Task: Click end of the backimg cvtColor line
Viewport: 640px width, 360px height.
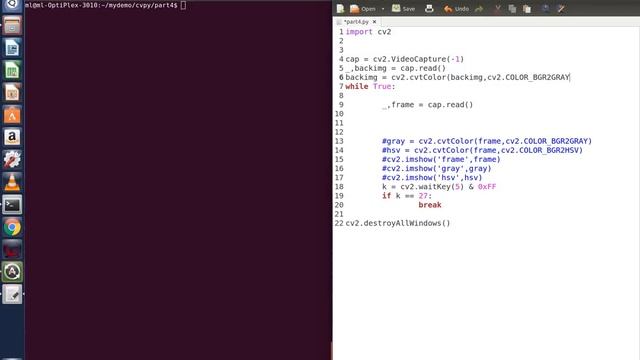Action: pyautogui.click(x=570, y=77)
